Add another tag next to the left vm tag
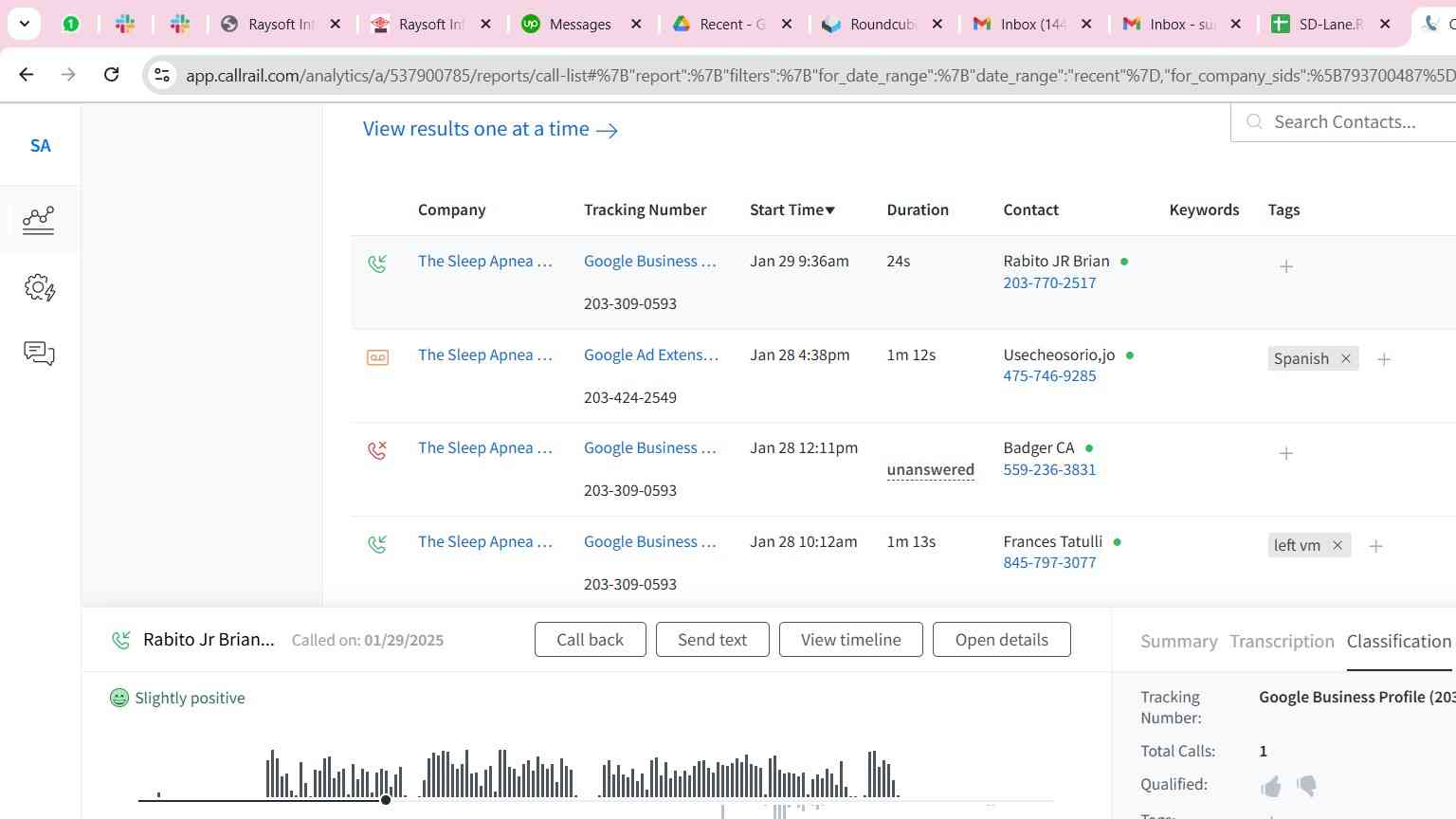This screenshot has width=1456, height=819. point(1376,546)
